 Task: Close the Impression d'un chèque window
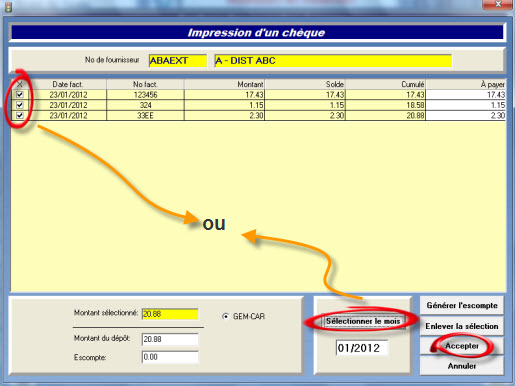coord(498,4)
